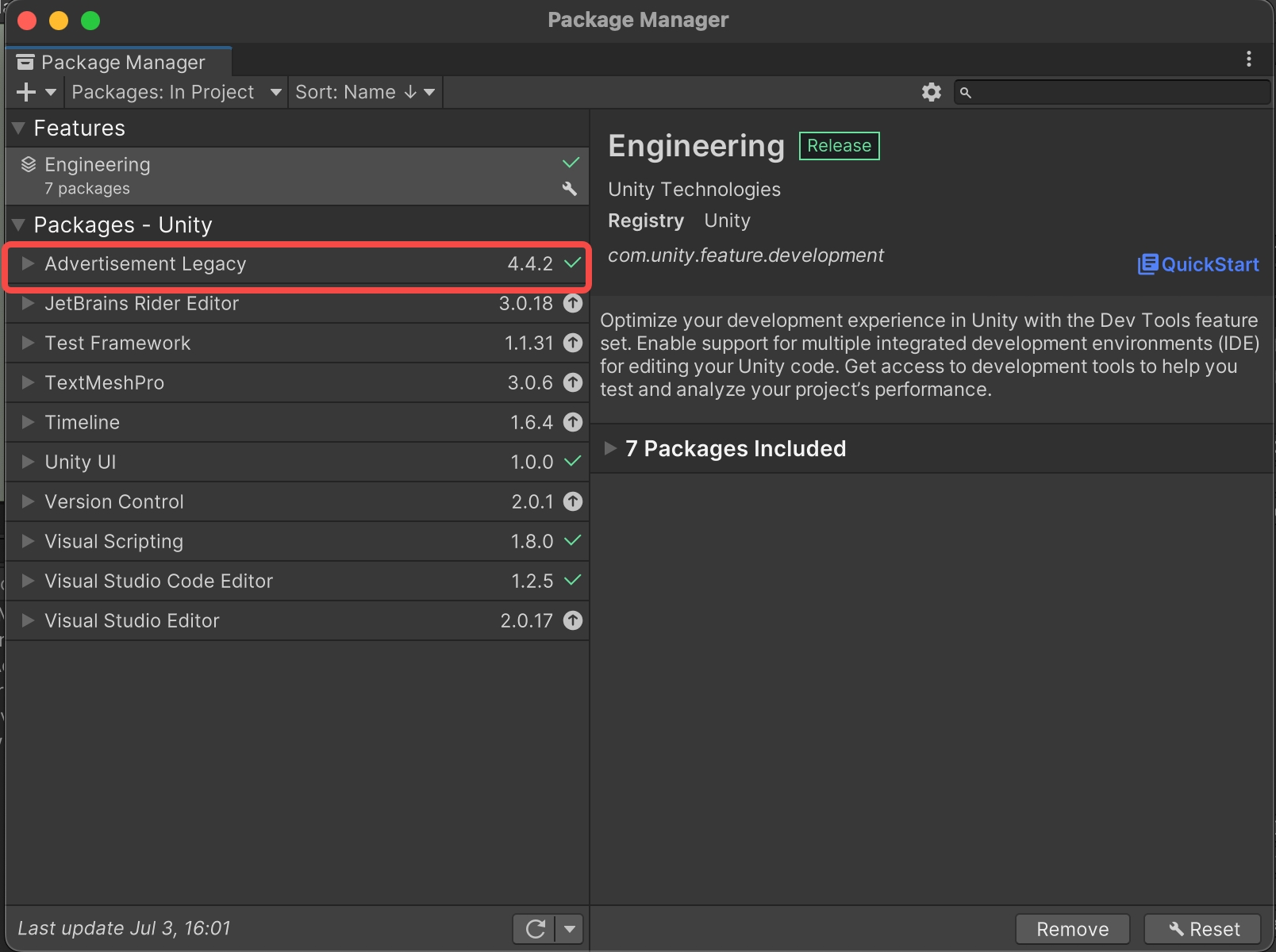Expand 7 Packages Included section
The height and width of the screenshot is (952, 1276).
pos(610,448)
